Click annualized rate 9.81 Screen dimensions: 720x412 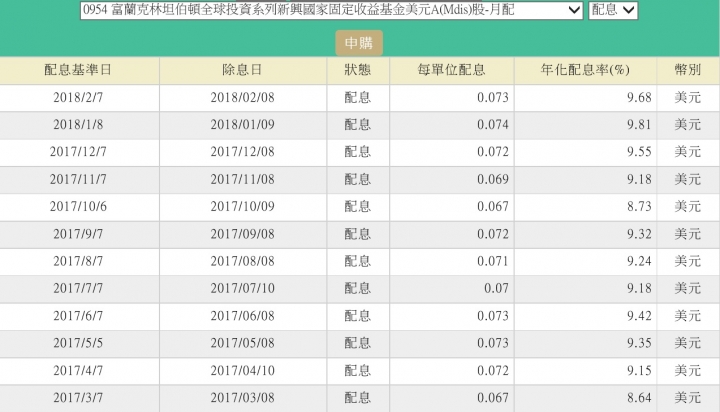[x=639, y=124]
